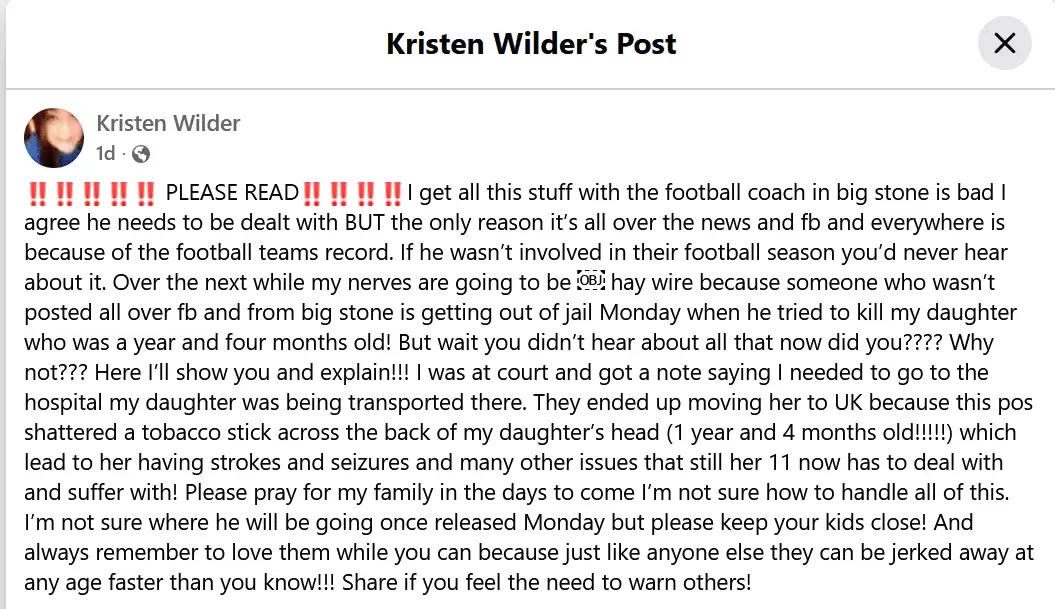1055x609 pixels.
Task: Close the Kristen Wilder's Post dialog
Action: pyautogui.click(x=1004, y=44)
